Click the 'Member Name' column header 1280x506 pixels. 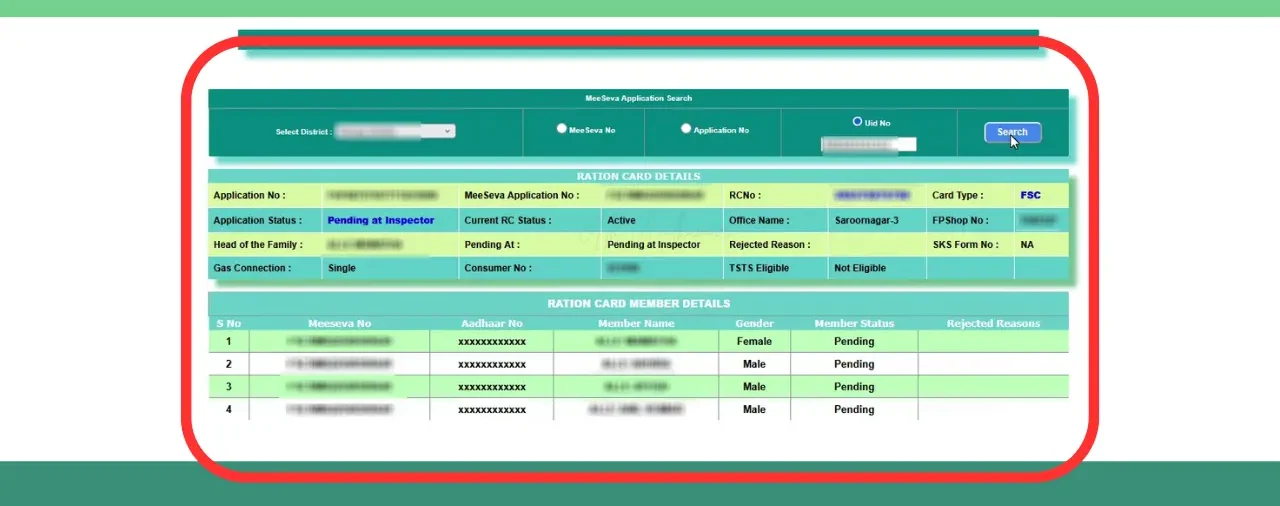(636, 323)
